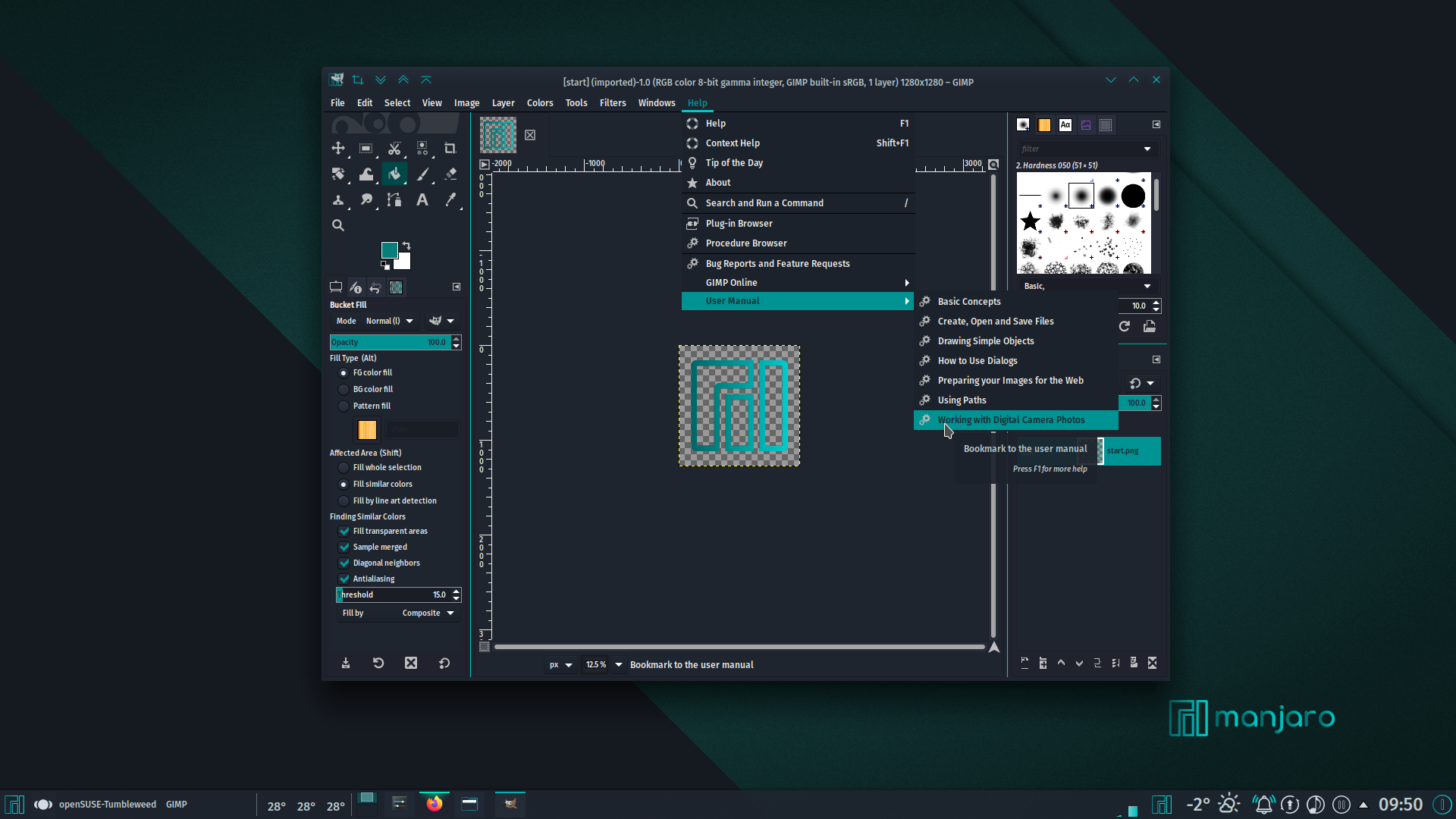Click the refresh brushes icon
The width and height of the screenshot is (1456, 819).
(x=1125, y=326)
